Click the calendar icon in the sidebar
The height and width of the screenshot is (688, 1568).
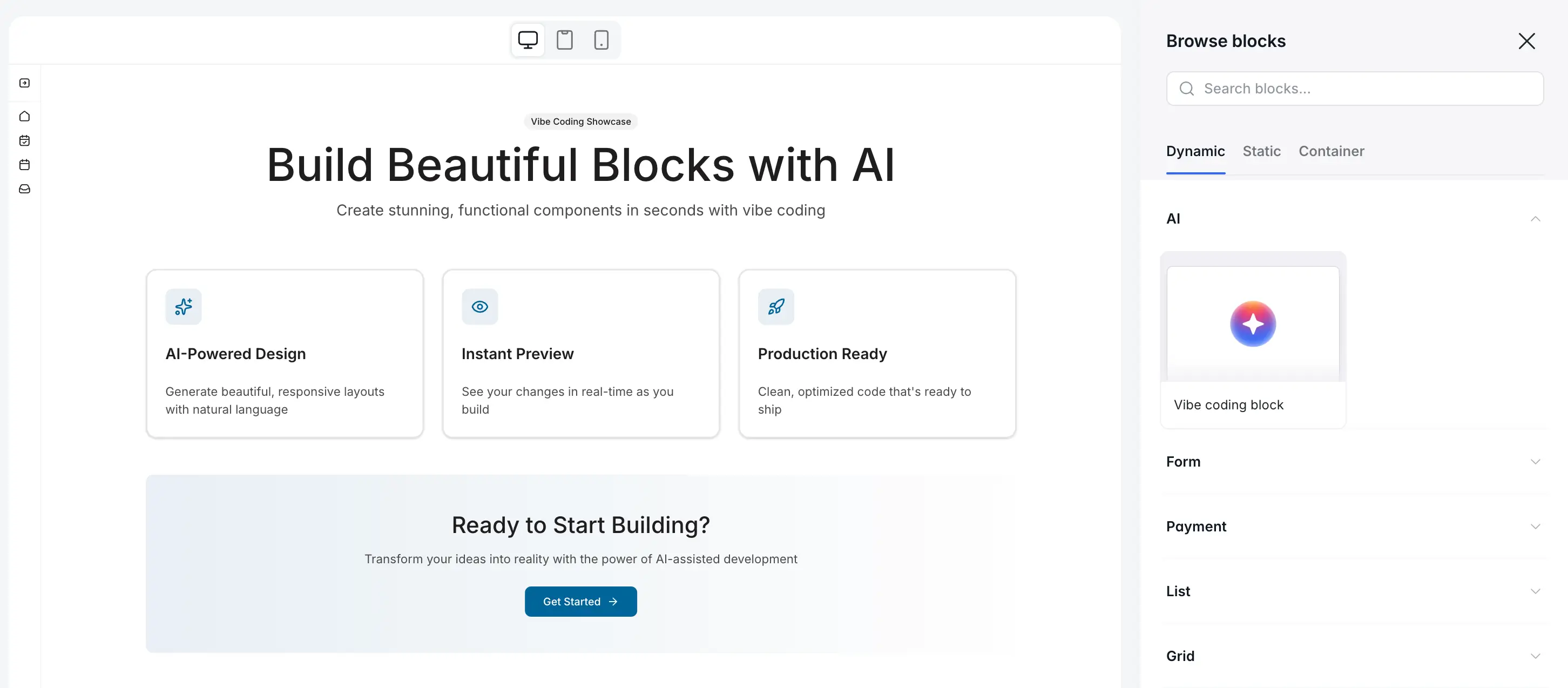(24, 164)
